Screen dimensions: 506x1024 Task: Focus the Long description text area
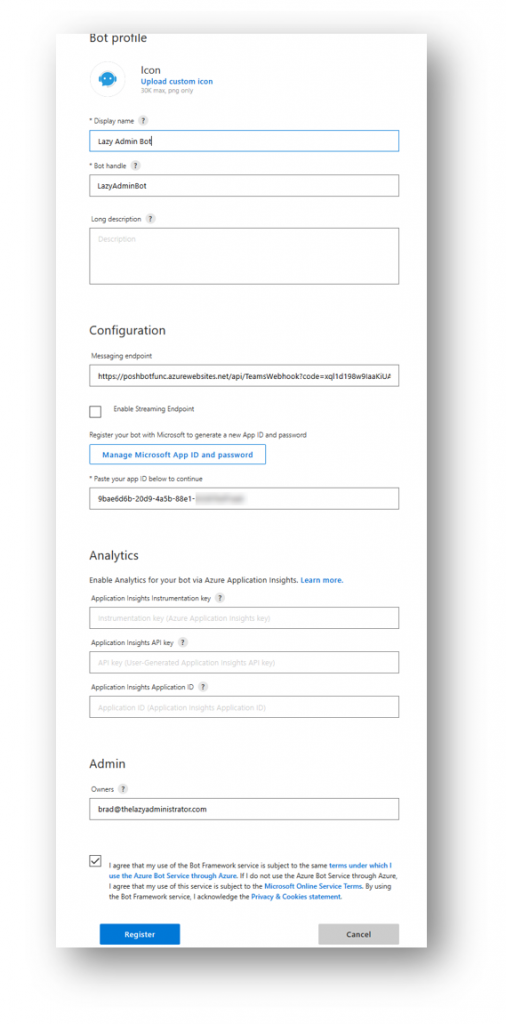(244, 256)
